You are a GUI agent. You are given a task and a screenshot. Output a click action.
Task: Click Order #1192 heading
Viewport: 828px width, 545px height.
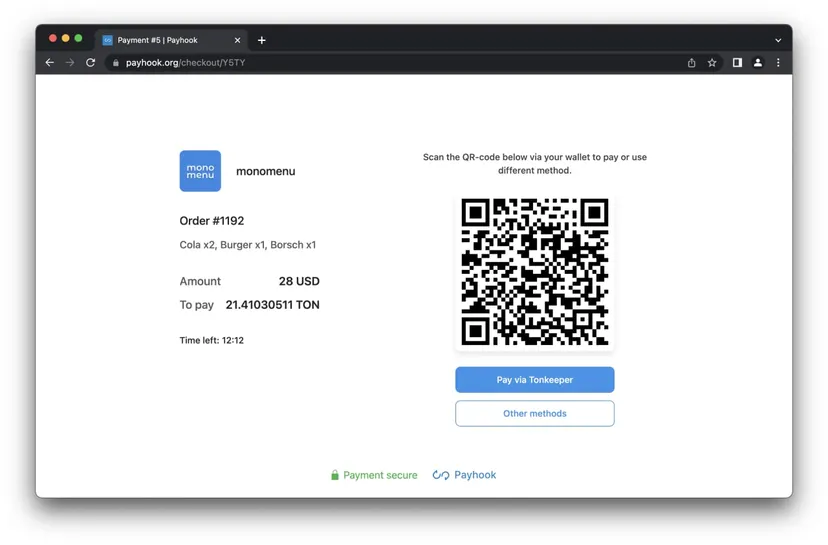coord(212,221)
